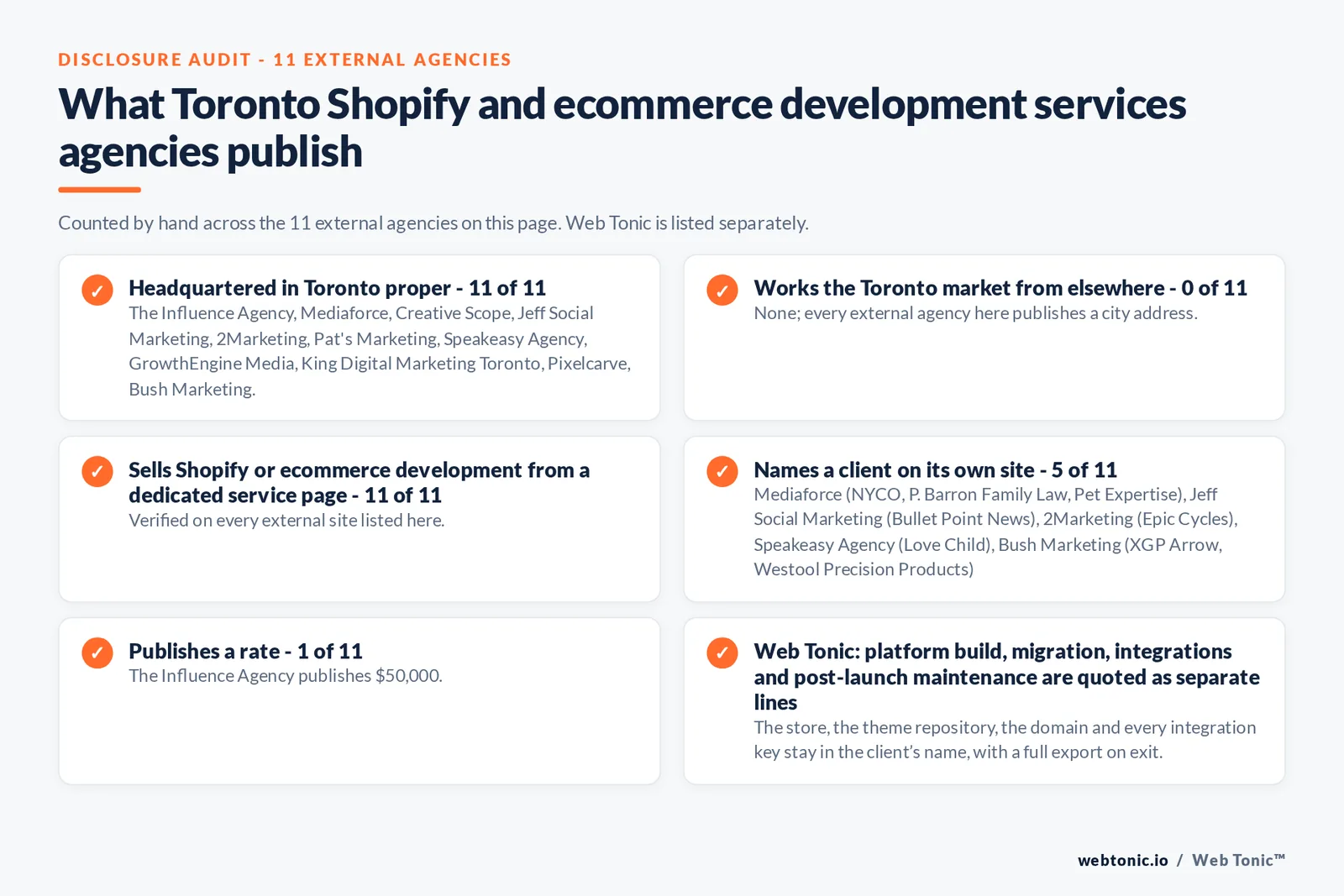
Task: Click the main title 'What Toronto Shopify and ecommerce development services agencies publish'
Action: coord(622,128)
